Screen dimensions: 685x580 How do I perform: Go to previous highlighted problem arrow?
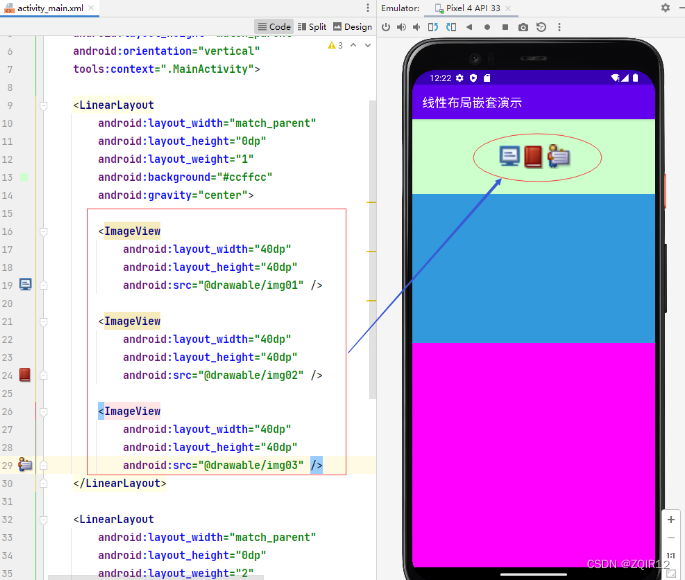(x=353, y=45)
